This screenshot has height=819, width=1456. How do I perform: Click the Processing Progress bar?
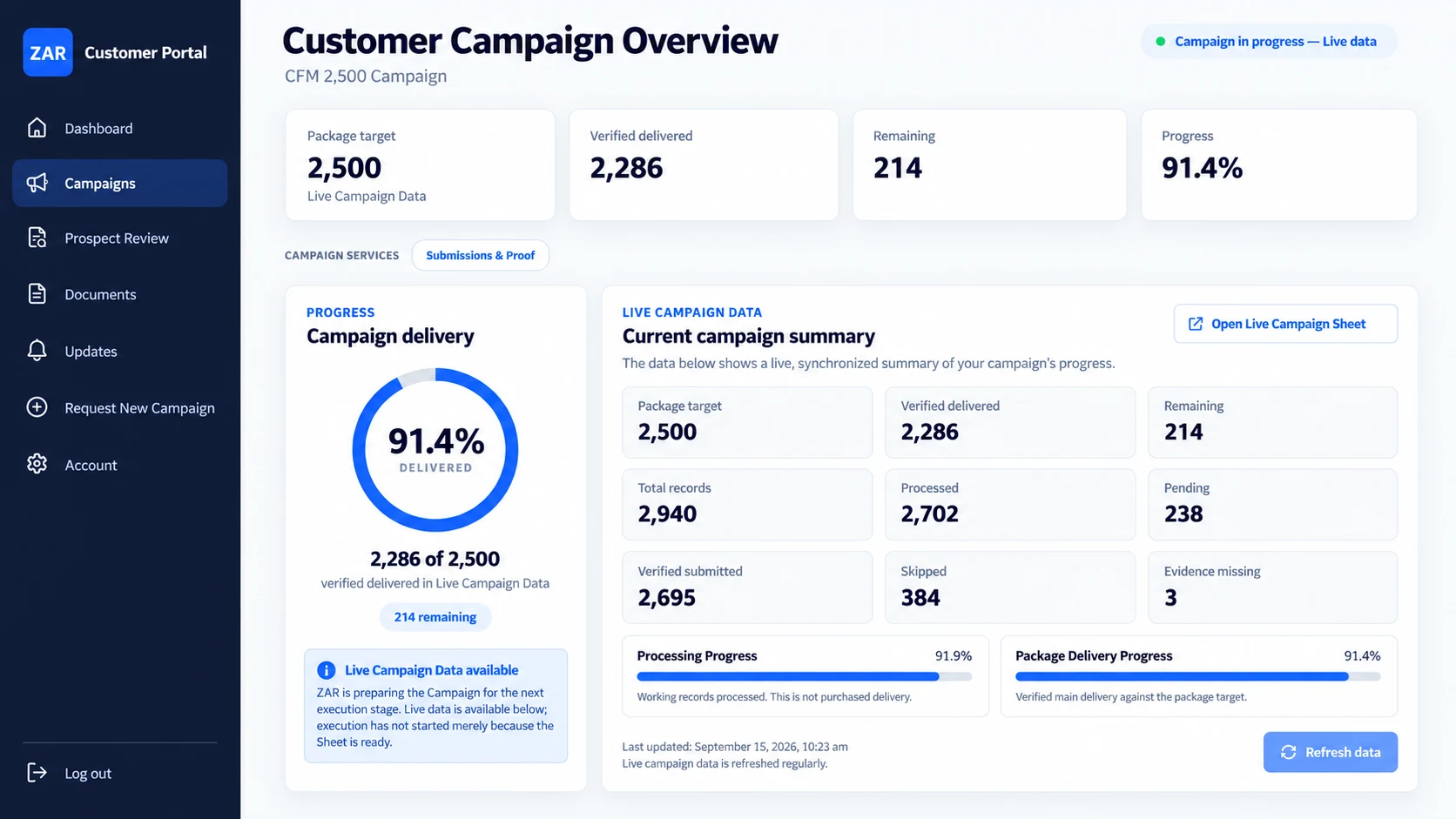click(804, 676)
